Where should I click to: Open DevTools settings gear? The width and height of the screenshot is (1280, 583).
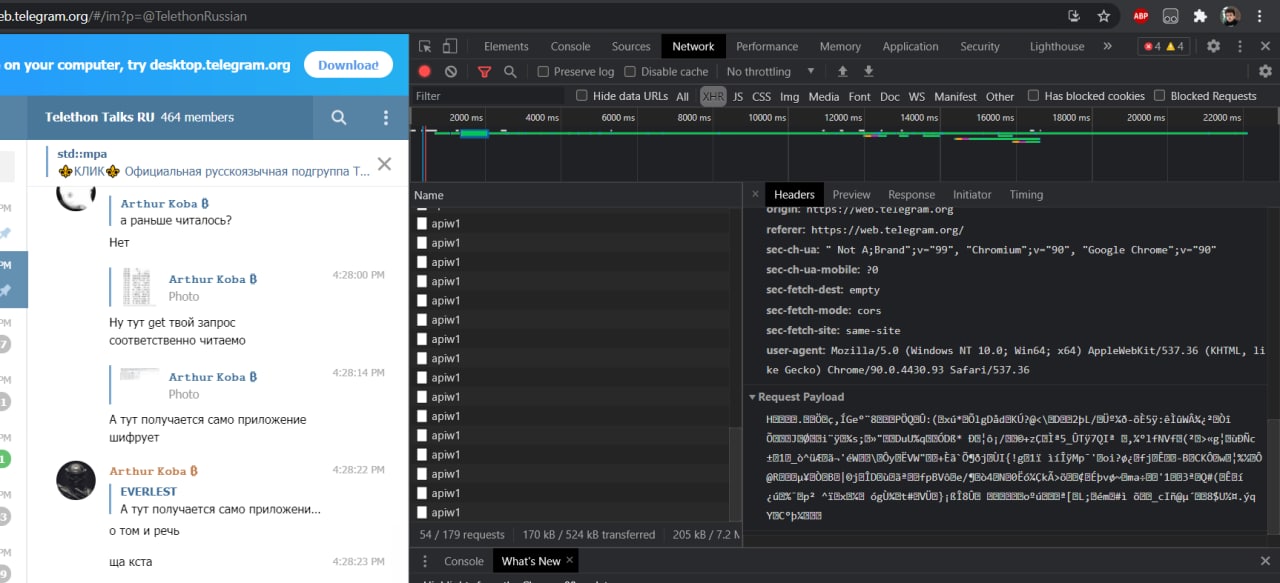click(1213, 46)
